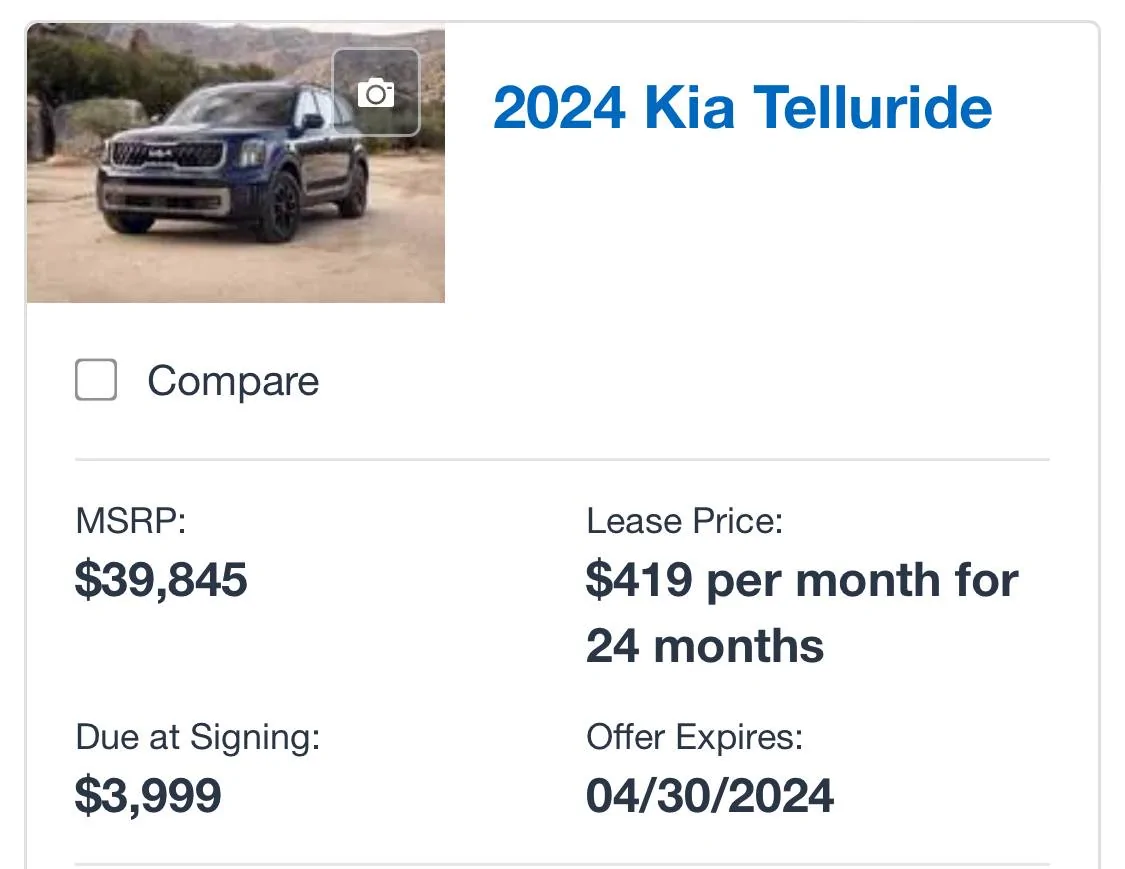Image resolution: width=1125 pixels, height=869 pixels.
Task: Tick the Compare checkbox
Action: pyautogui.click(x=96, y=380)
